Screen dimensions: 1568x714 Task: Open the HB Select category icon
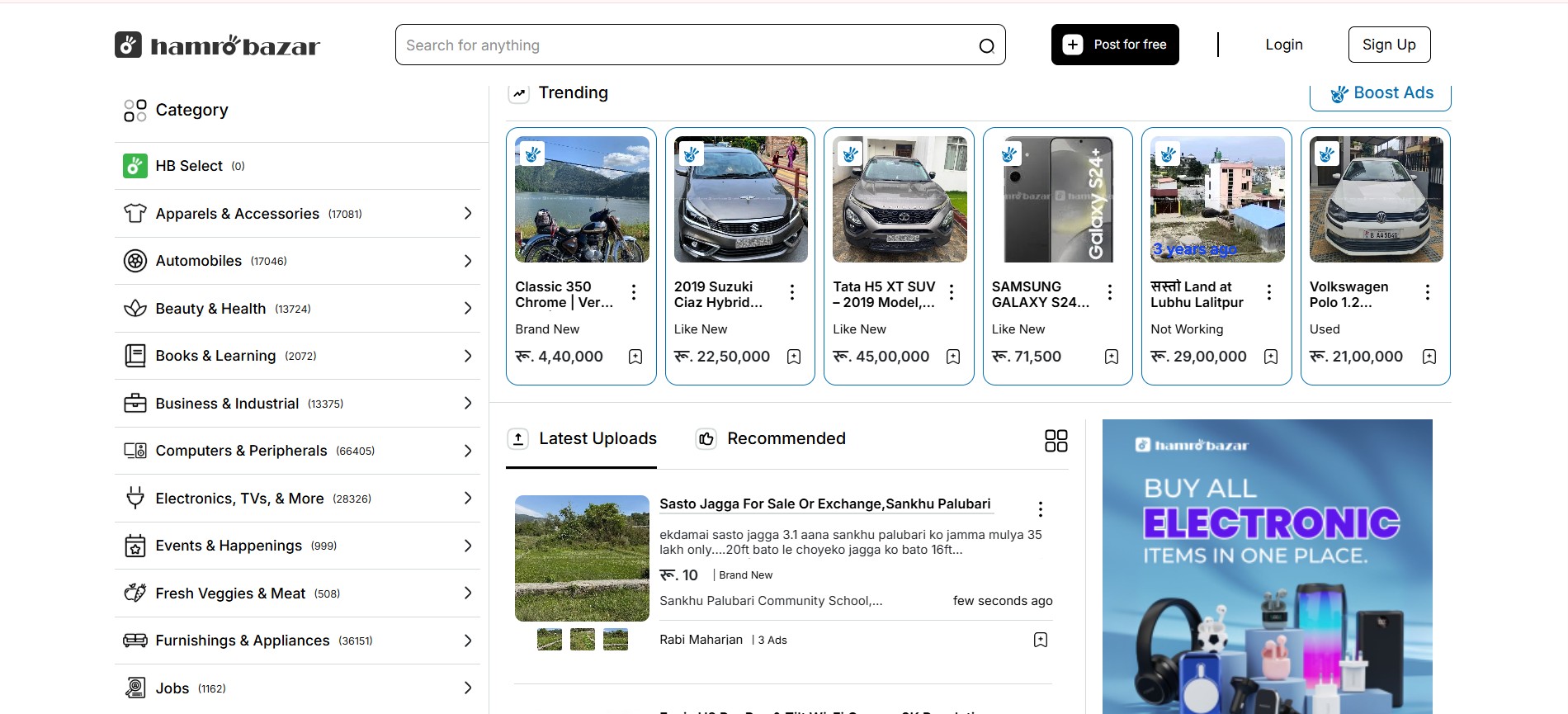[x=135, y=166]
